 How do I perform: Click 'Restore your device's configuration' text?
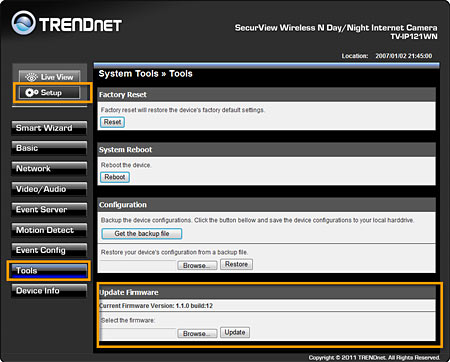coord(174,252)
